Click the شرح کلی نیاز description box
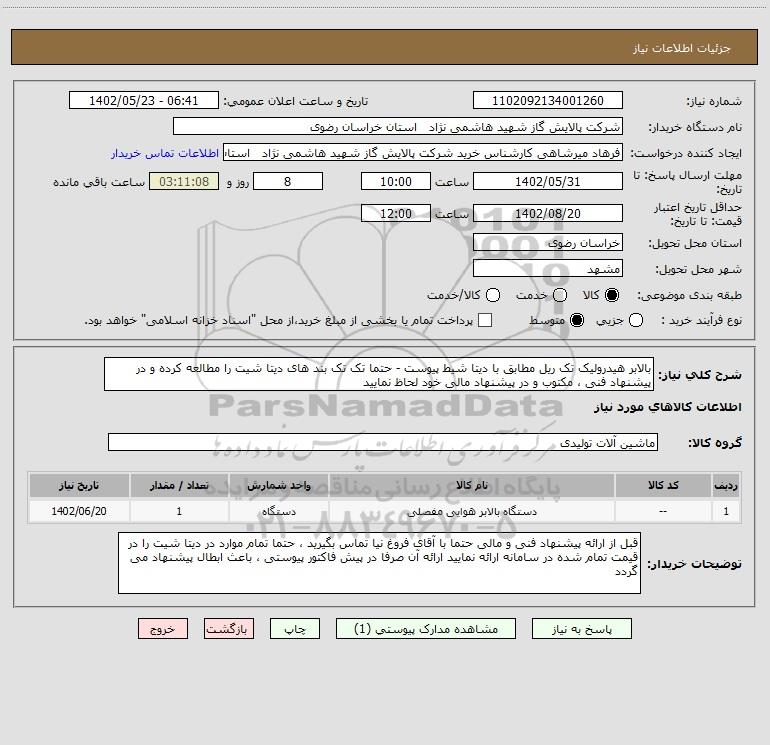This screenshot has height=745, width=770. point(379,374)
